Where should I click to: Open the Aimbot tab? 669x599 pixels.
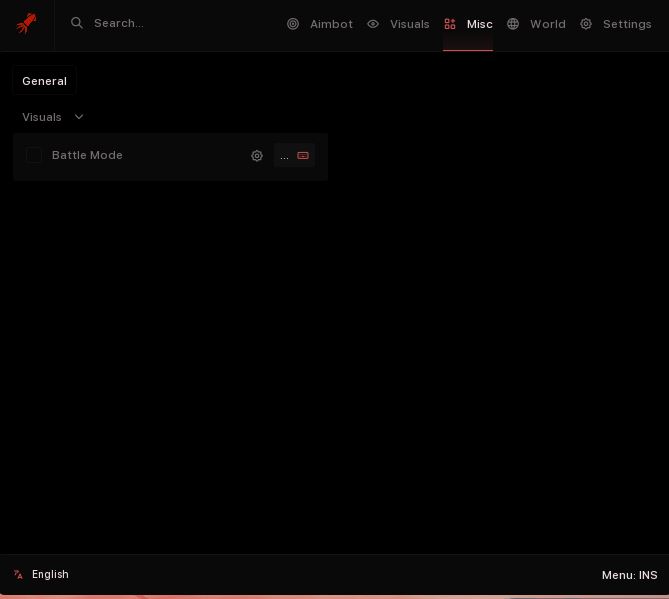331,24
